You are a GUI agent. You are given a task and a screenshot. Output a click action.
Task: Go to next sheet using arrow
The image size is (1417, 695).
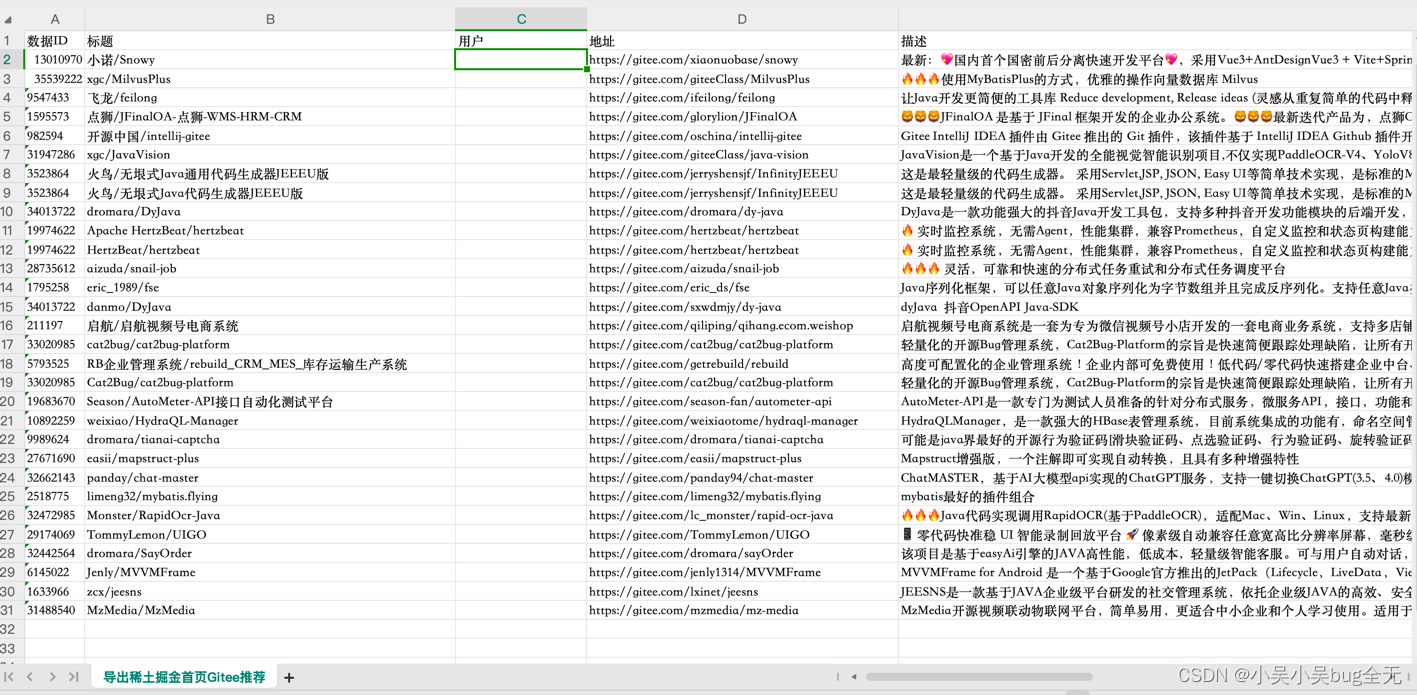(52, 677)
